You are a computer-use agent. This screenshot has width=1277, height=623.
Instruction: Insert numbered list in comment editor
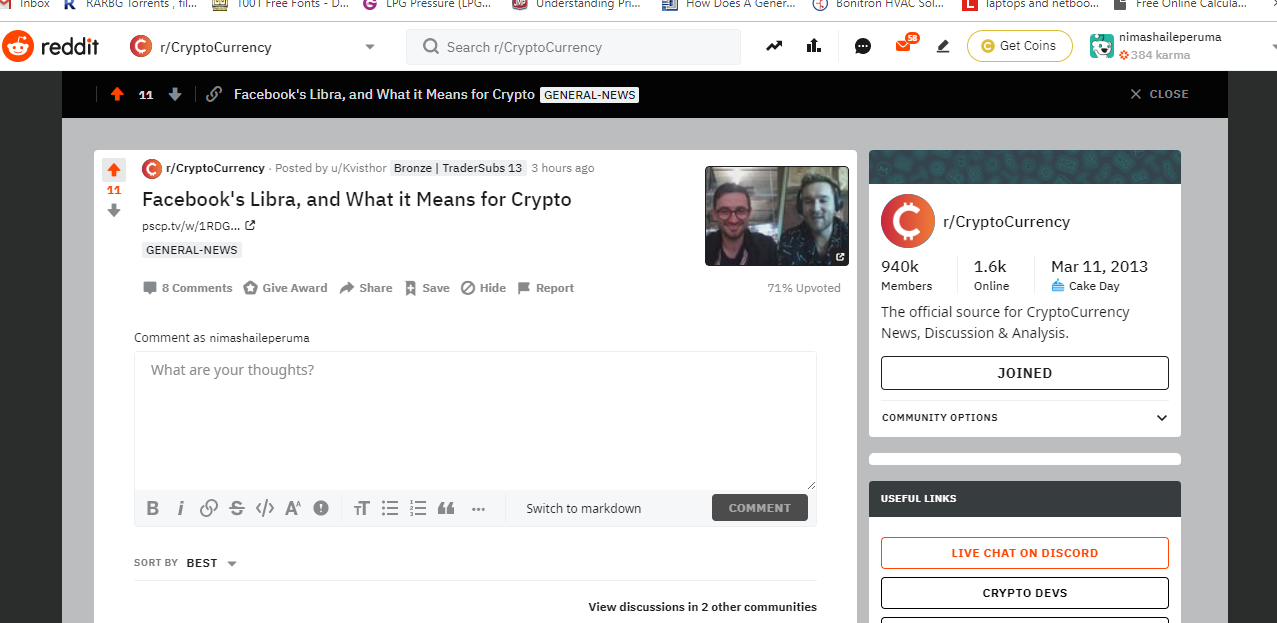pos(418,508)
